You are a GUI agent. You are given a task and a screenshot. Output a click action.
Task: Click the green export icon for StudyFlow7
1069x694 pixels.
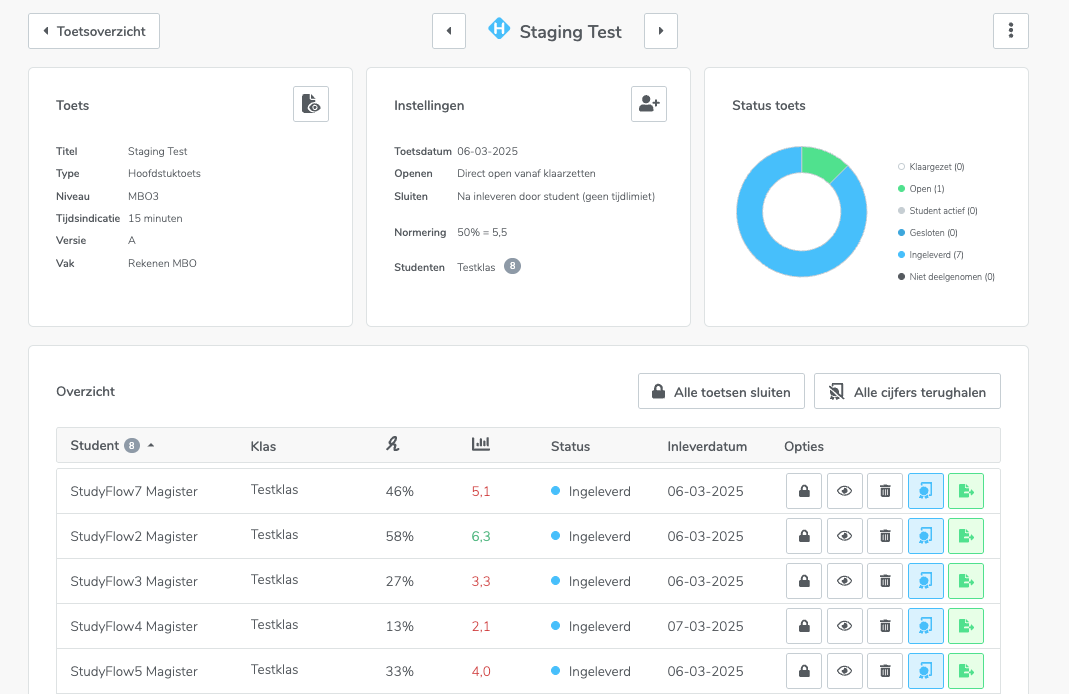click(966, 491)
